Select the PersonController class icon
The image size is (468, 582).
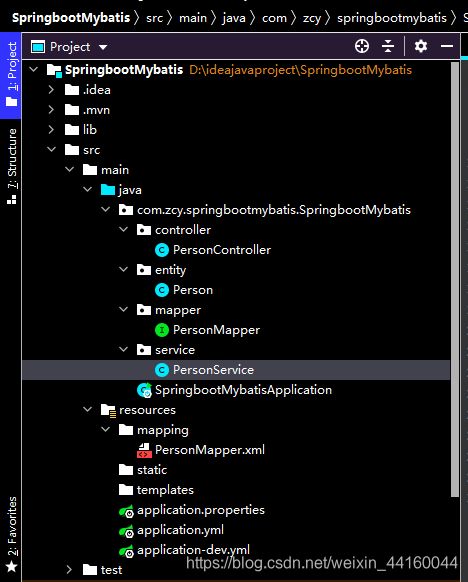click(162, 250)
